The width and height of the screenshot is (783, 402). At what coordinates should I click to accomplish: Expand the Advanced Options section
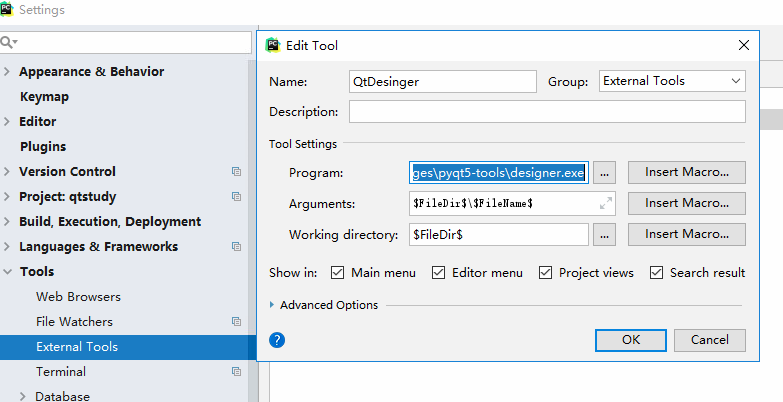click(x=273, y=305)
